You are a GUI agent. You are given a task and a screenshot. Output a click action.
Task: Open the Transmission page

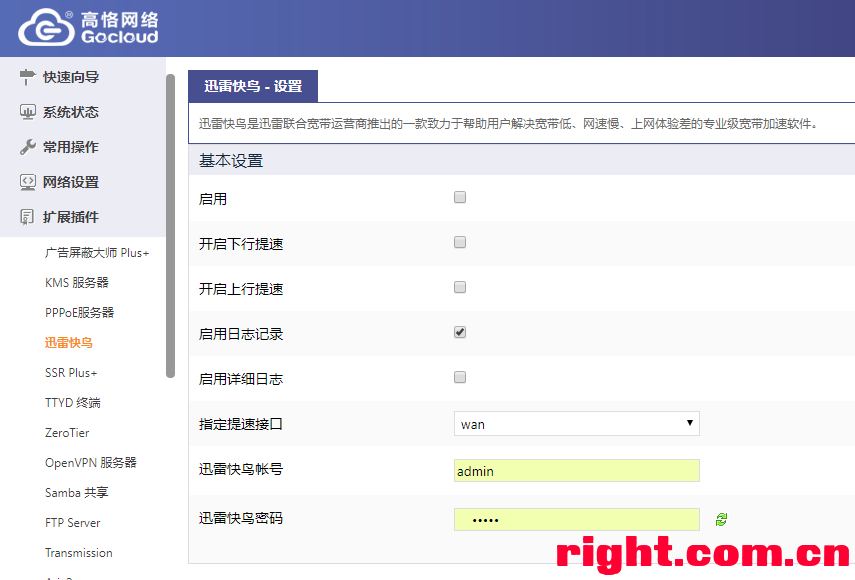pos(79,552)
